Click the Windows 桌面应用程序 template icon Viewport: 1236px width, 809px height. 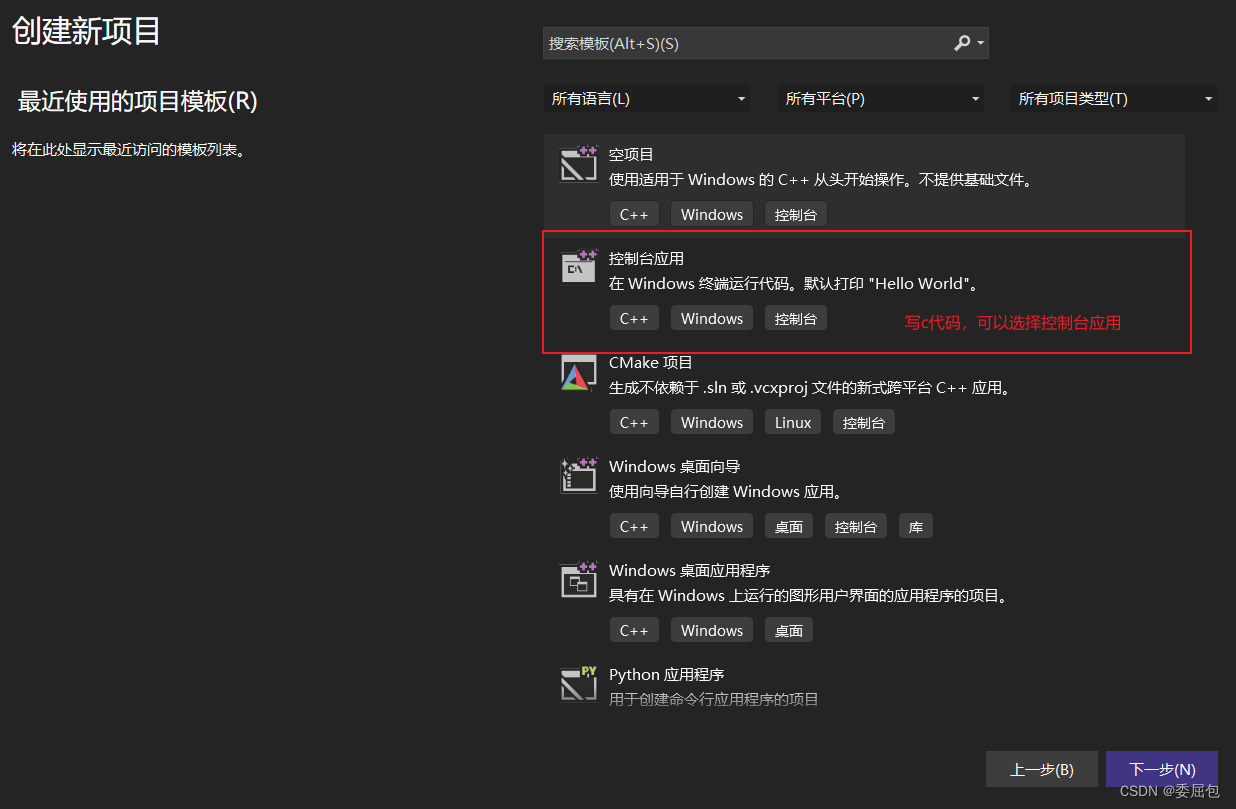coord(578,580)
